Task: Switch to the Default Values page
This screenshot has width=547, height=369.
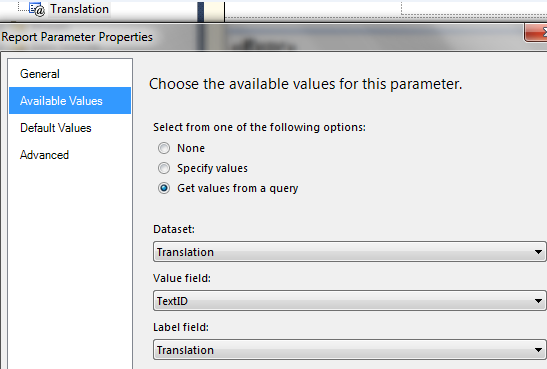Action: click(x=56, y=128)
